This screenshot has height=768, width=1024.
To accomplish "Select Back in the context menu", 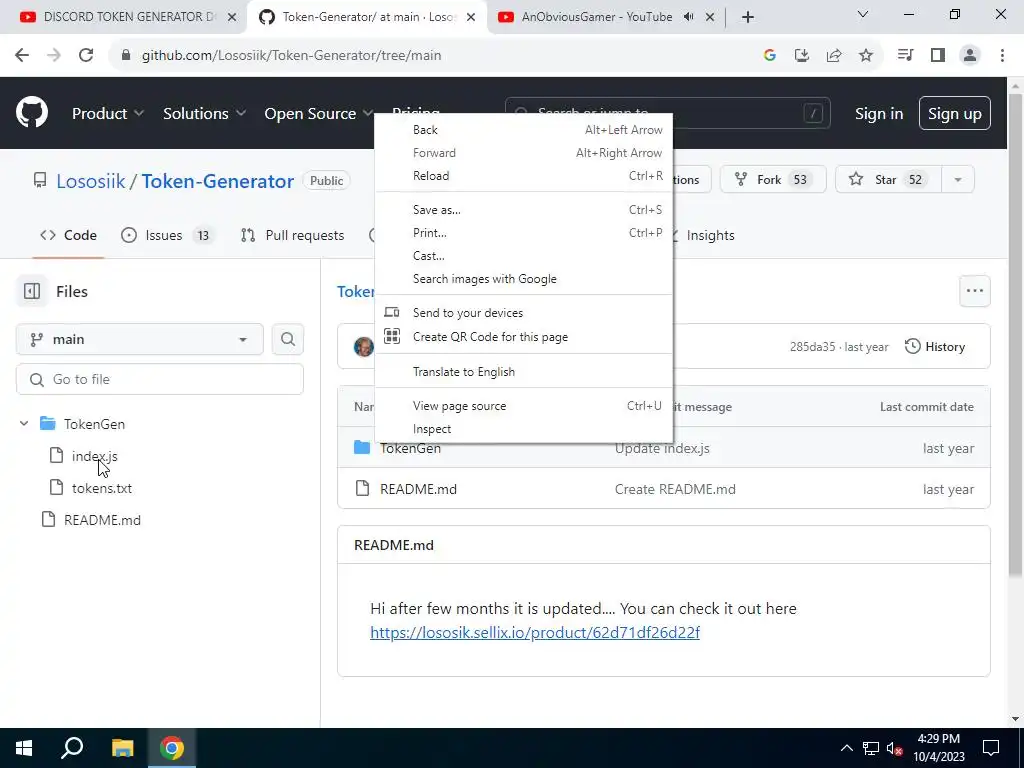I will [x=524, y=130].
